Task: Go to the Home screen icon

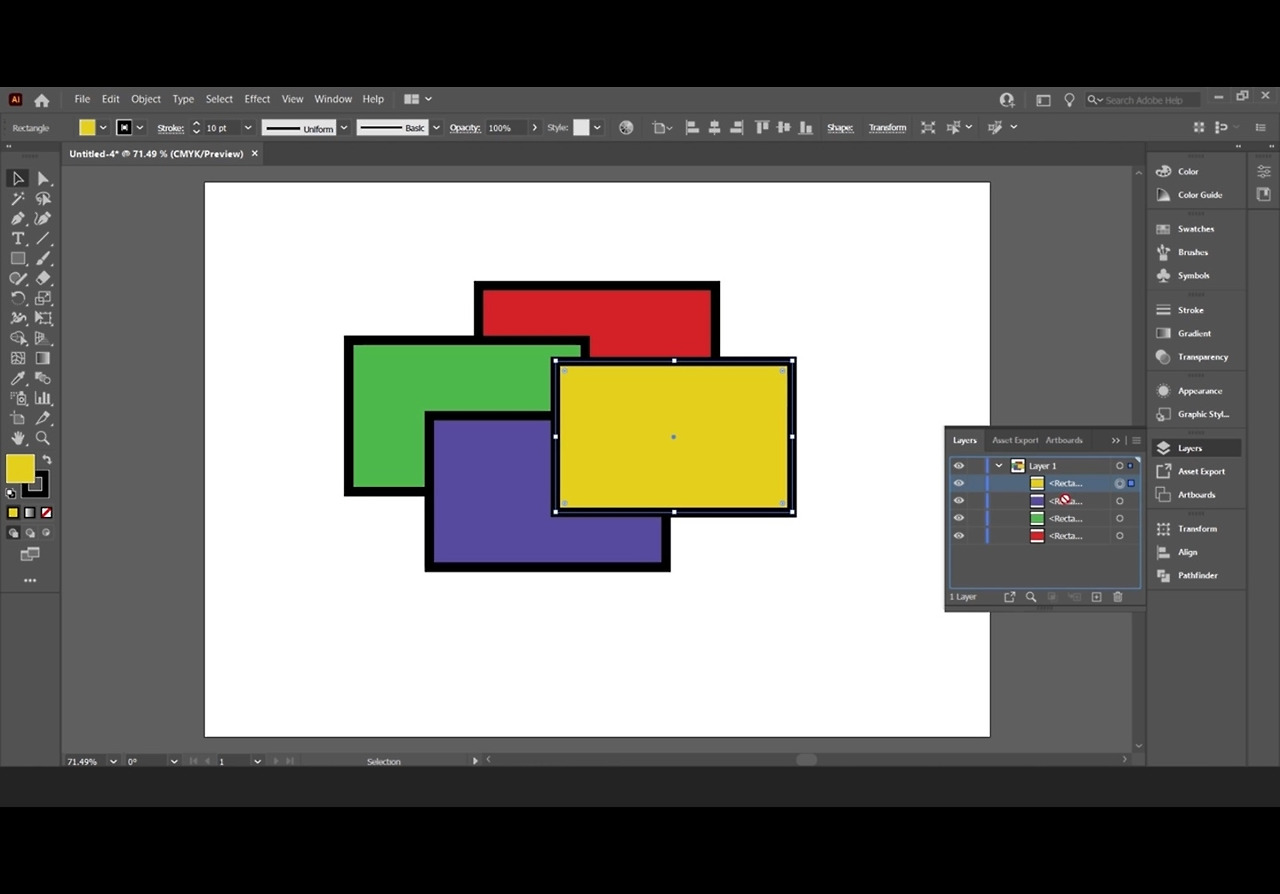Action: 41,100
